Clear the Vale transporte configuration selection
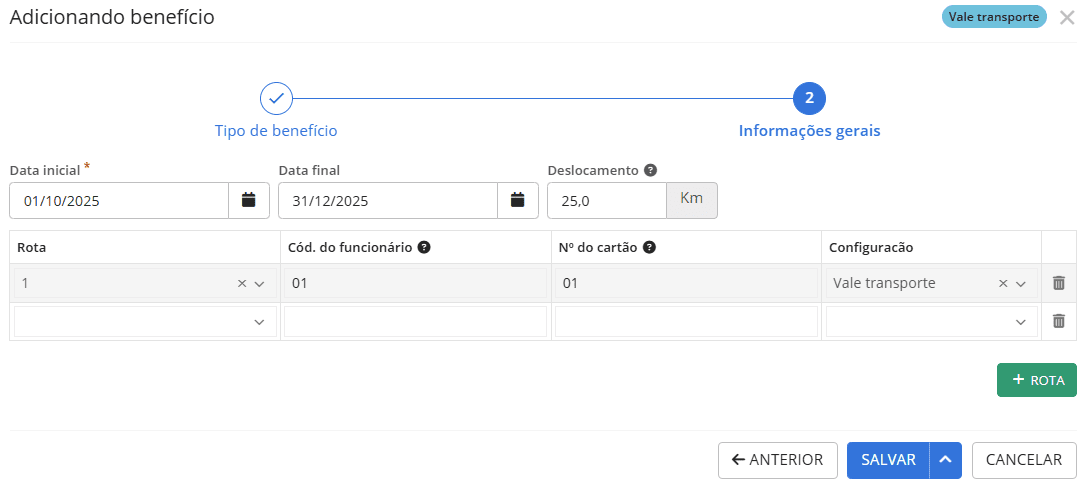Viewport: 1087px width, 484px height. click(1003, 284)
